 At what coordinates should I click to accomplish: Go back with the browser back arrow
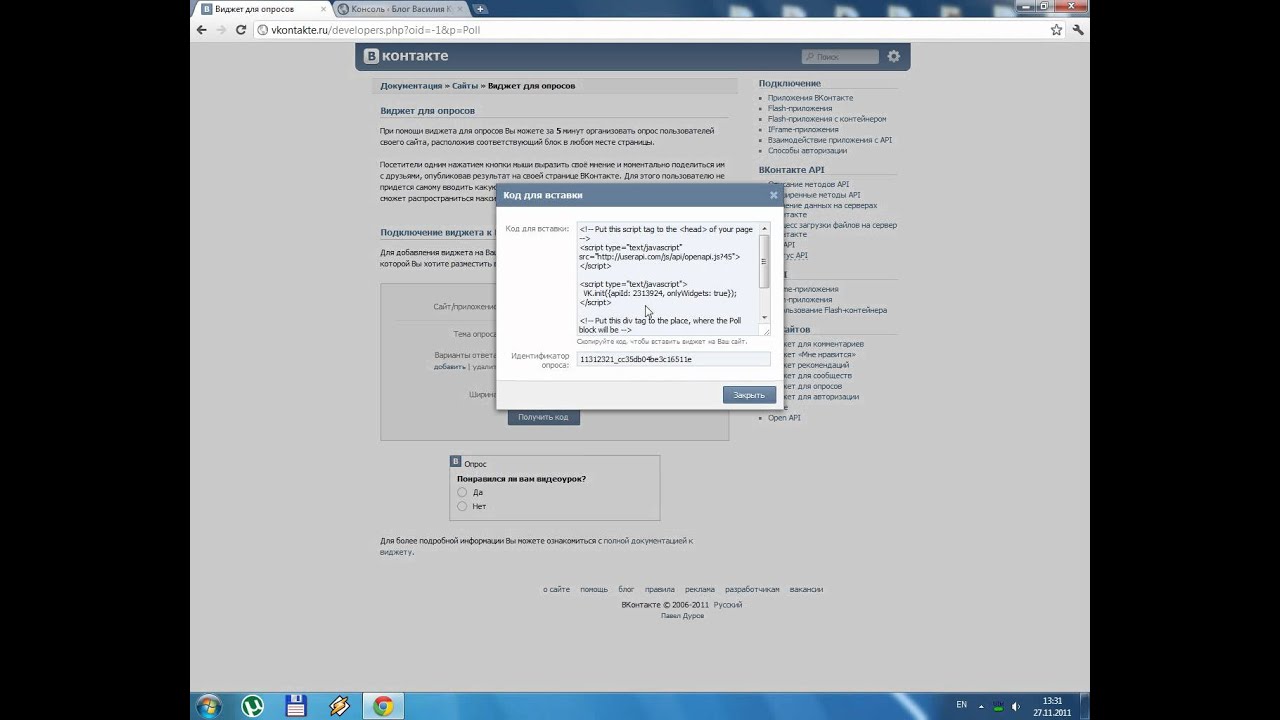[x=201, y=30]
